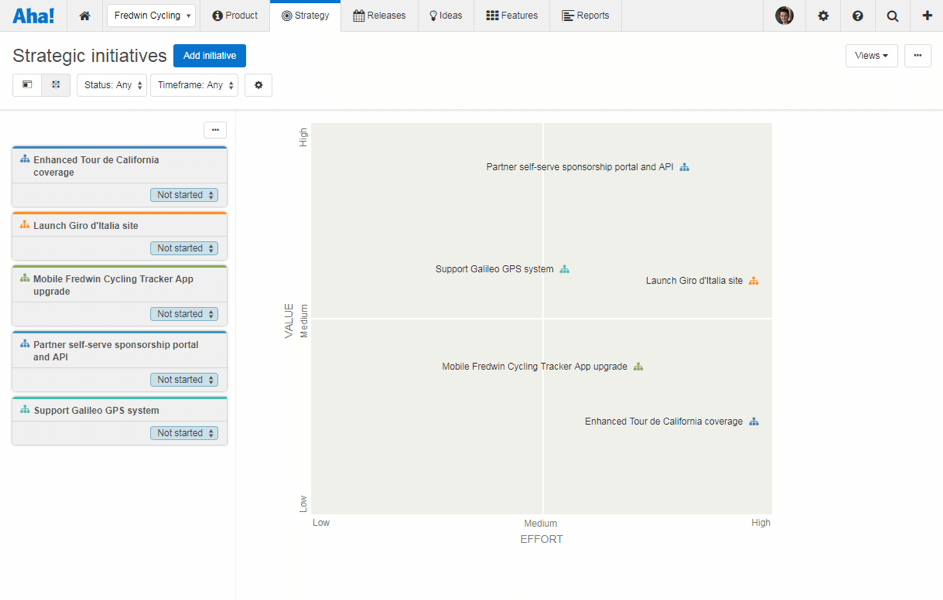The height and width of the screenshot is (600, 943).
Task: Go to the Releases tab
Action: [379, 16]
